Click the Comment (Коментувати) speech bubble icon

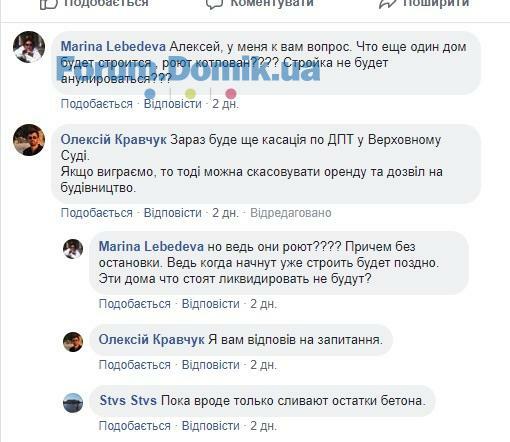tap(214, 4)
